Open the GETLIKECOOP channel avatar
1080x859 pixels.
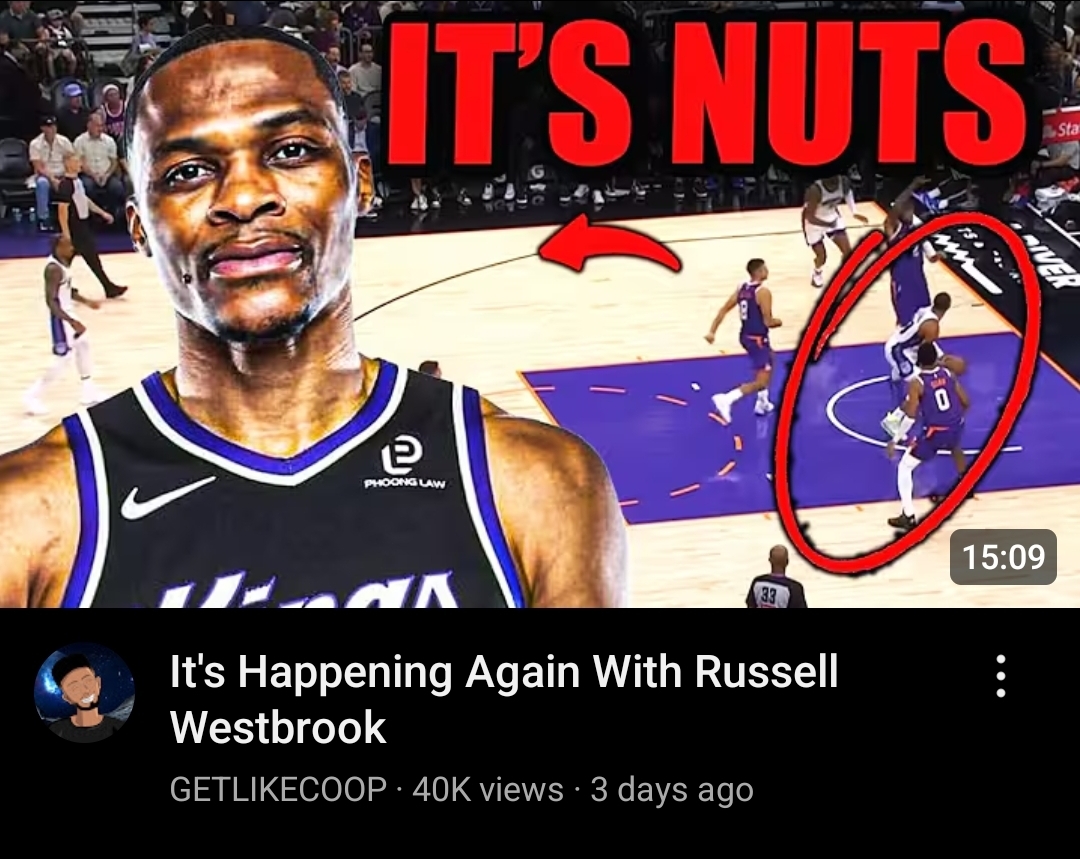85,693
